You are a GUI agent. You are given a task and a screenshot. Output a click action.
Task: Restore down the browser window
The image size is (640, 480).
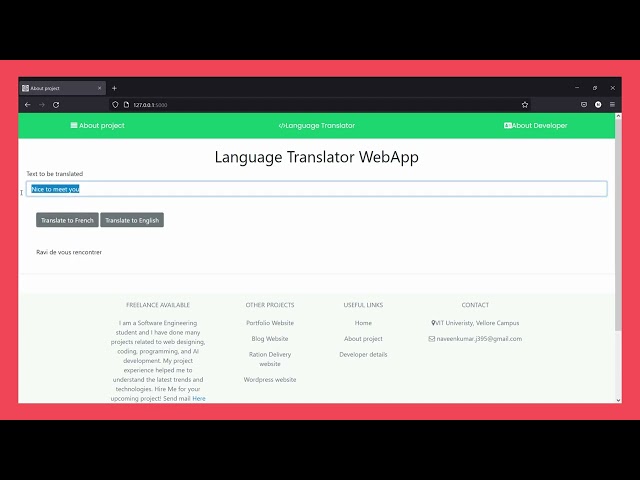(x=595, y=88)
